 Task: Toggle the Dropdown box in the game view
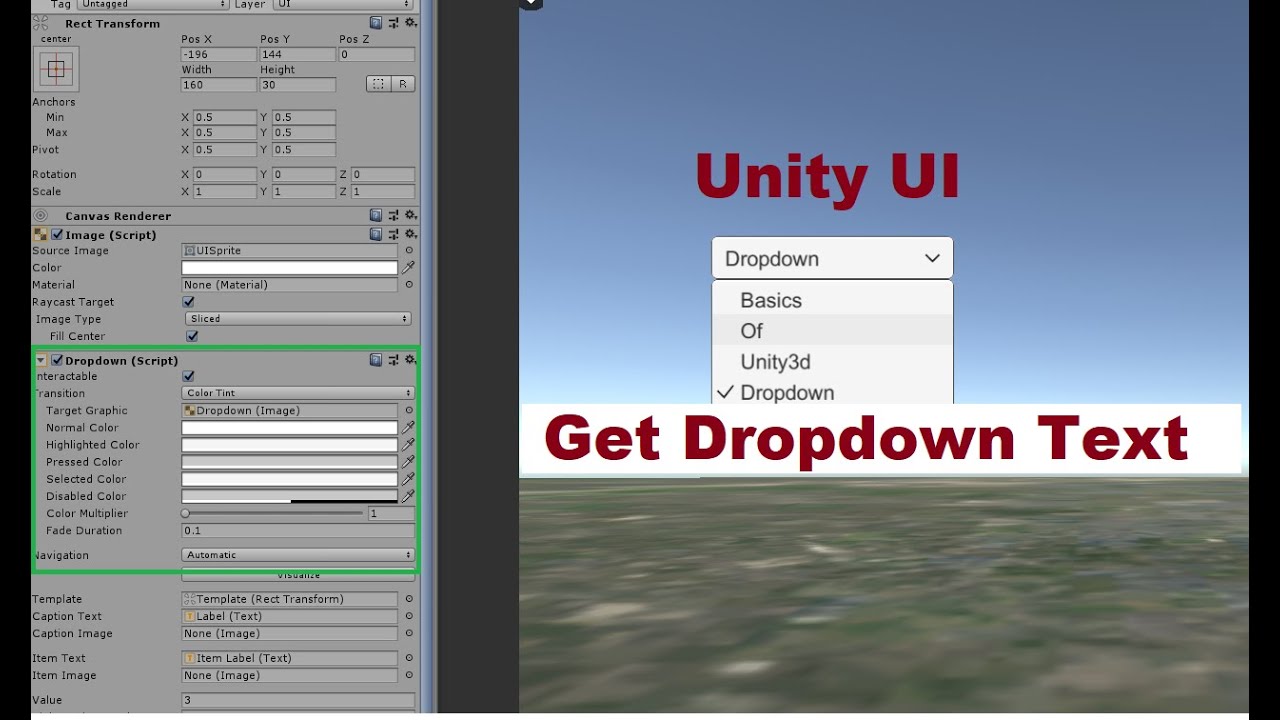832,258
